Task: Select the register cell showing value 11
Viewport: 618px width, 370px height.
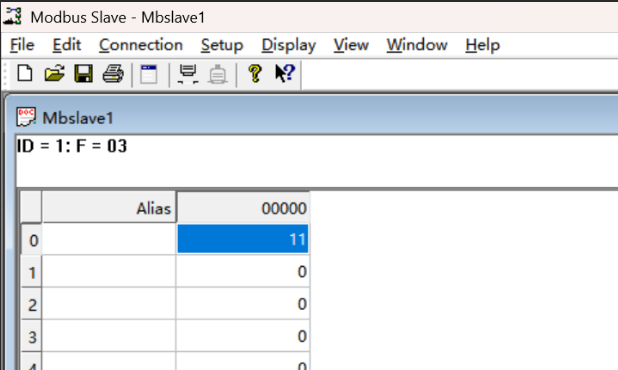Action: click(243, 239)
